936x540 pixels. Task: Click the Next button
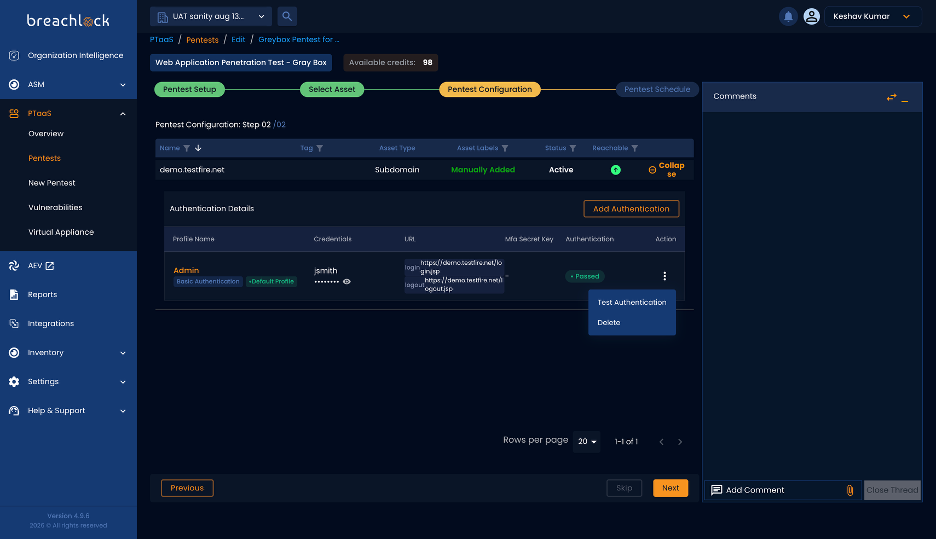click(670, 488)
